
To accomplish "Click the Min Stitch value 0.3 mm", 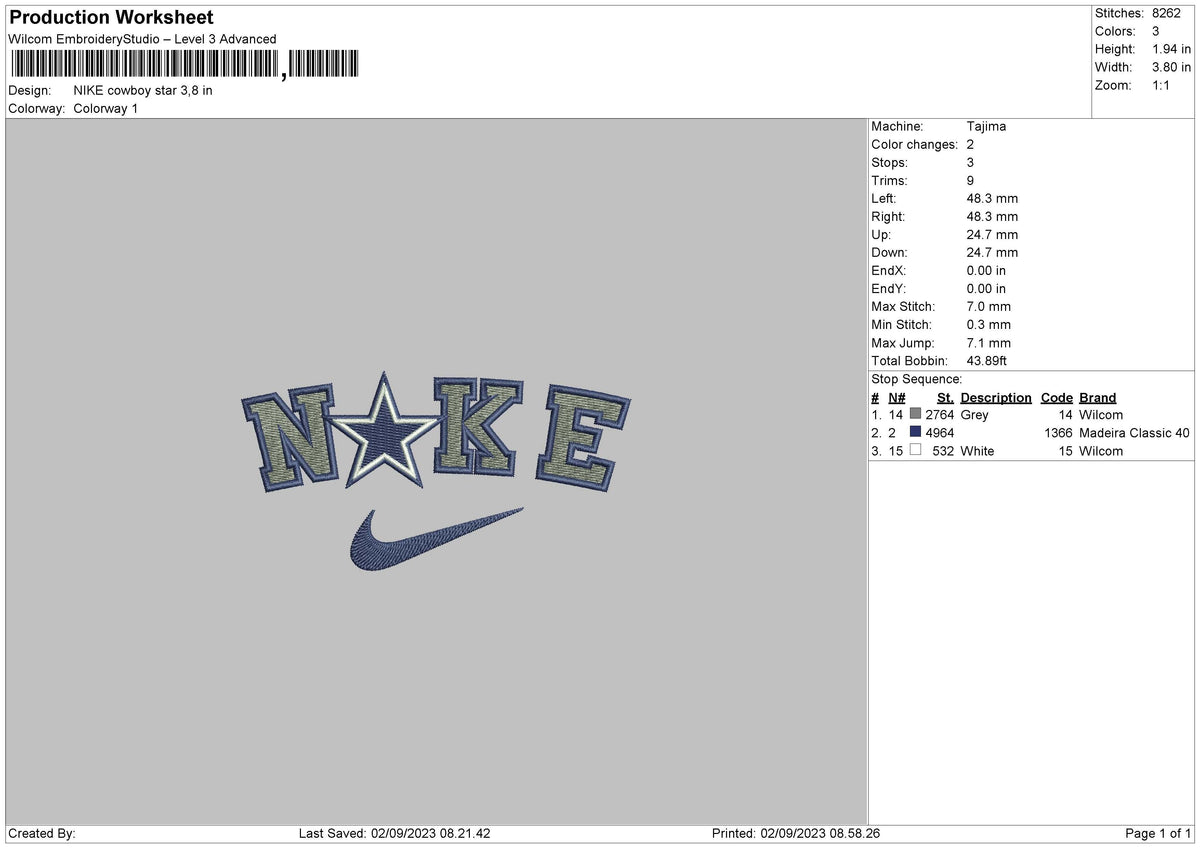I will tap(989, 325).
